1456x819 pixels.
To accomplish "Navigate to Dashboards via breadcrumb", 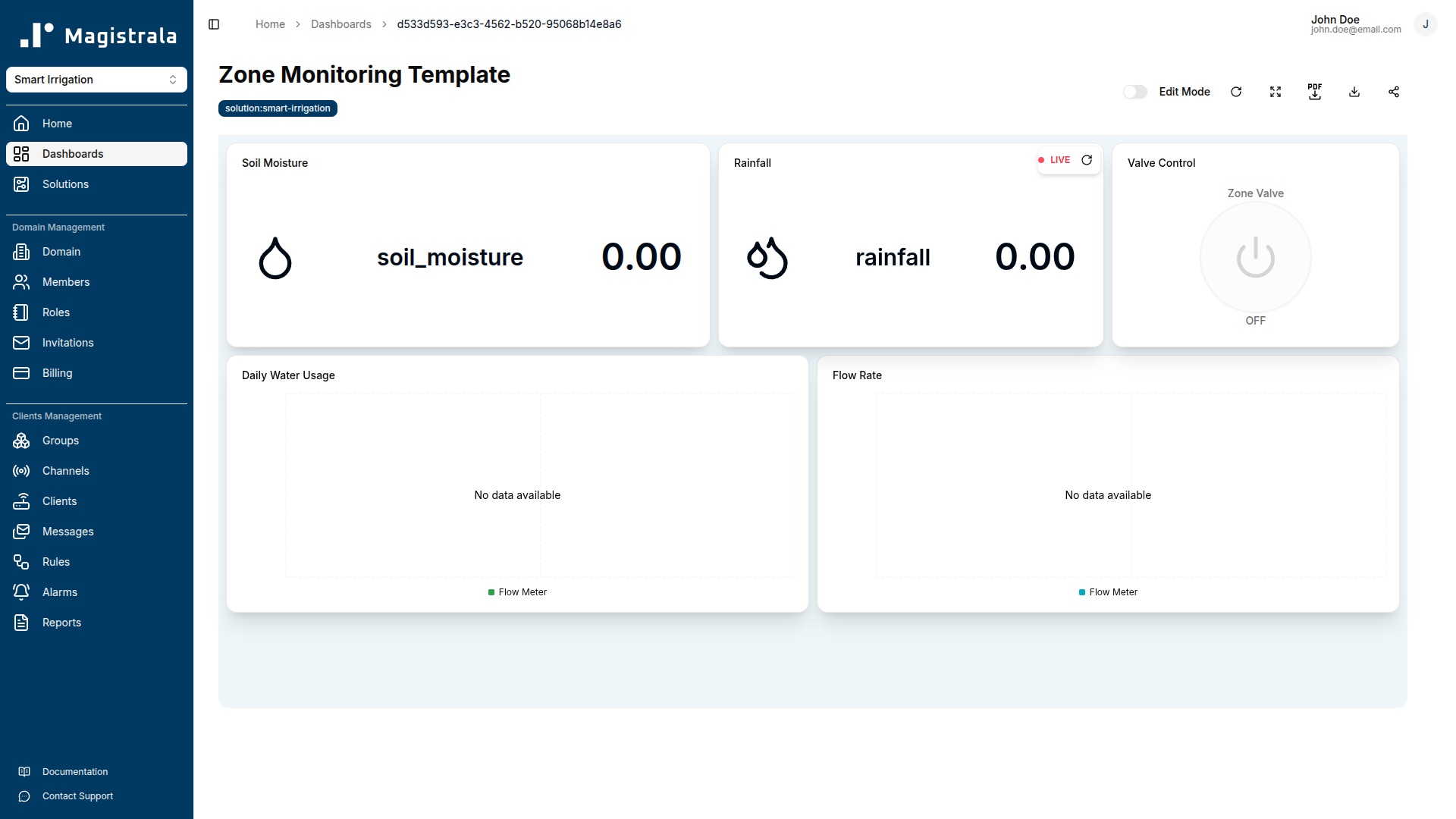I will tap(340, 24).
